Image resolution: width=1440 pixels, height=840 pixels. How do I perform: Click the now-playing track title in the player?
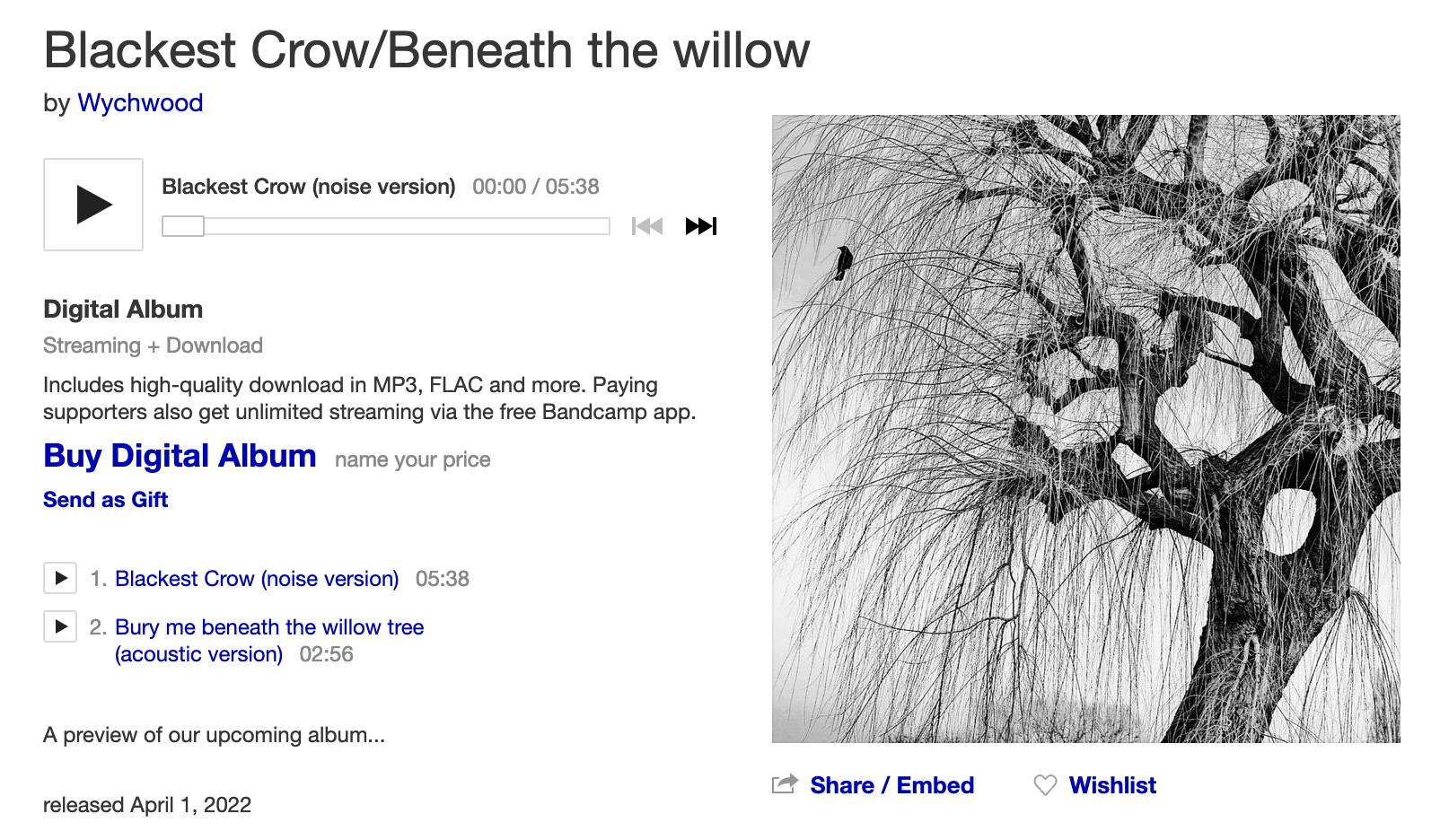pyautogui.click(x=309, y=187)
